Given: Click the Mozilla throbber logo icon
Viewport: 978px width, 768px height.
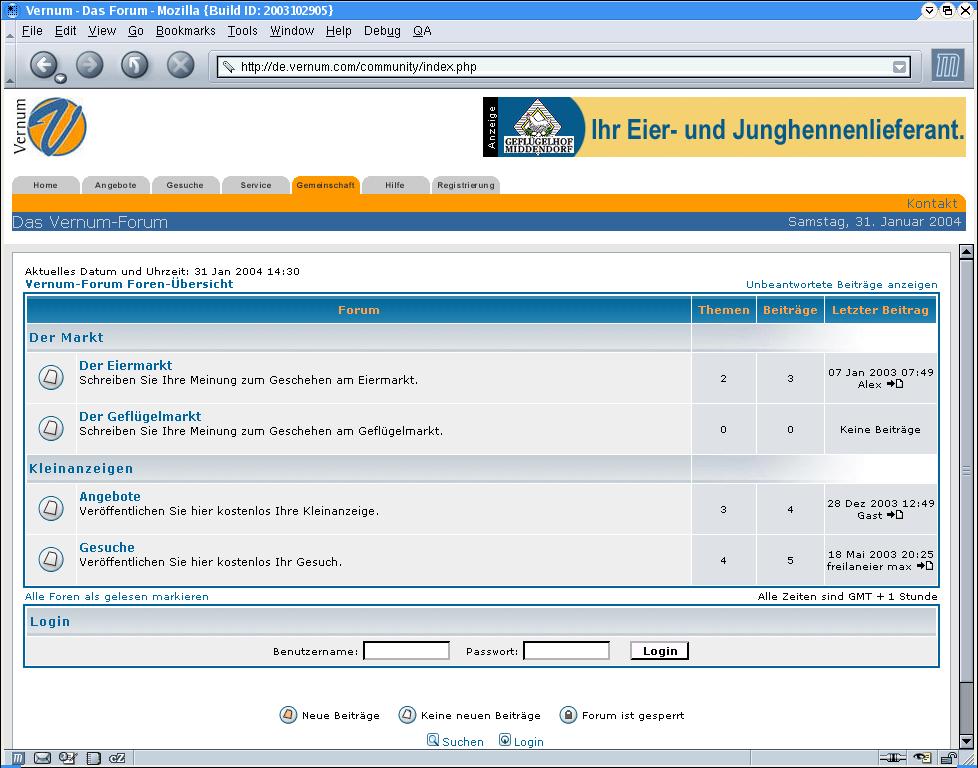Looking at the screenshot, I should pyautogui.click(x=947, y=66).
